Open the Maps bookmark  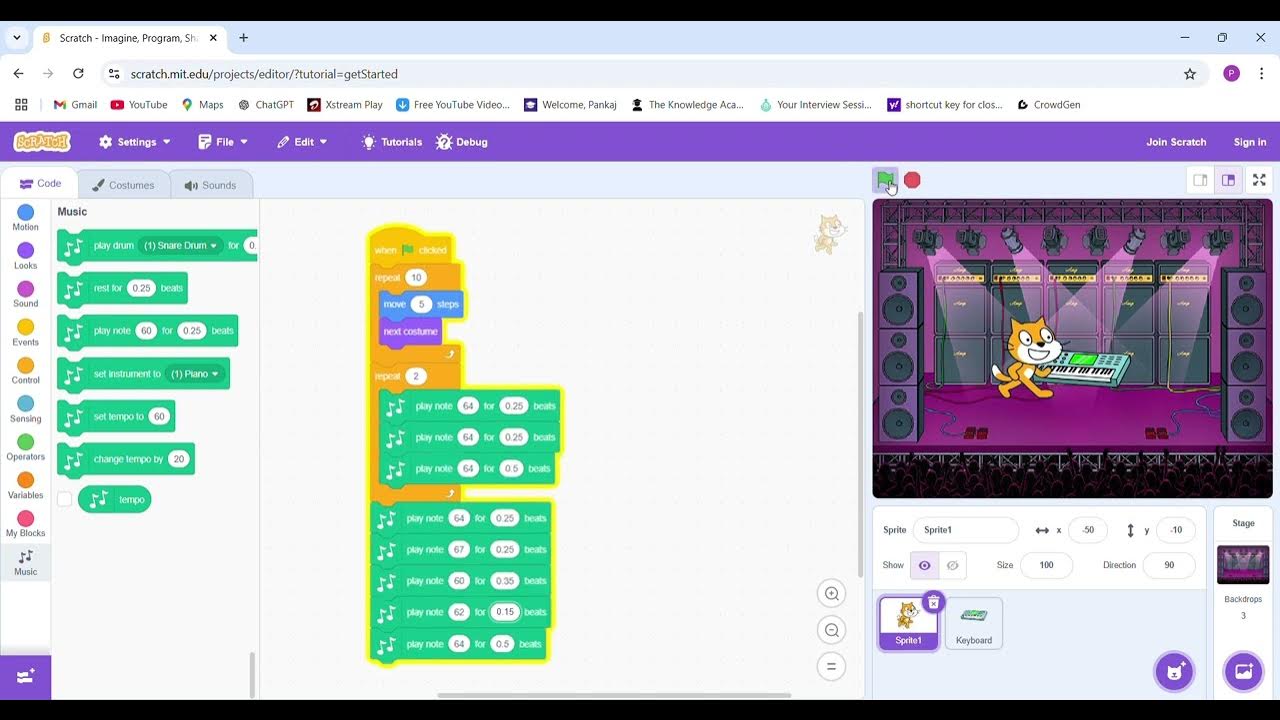(x=203, y=104)
